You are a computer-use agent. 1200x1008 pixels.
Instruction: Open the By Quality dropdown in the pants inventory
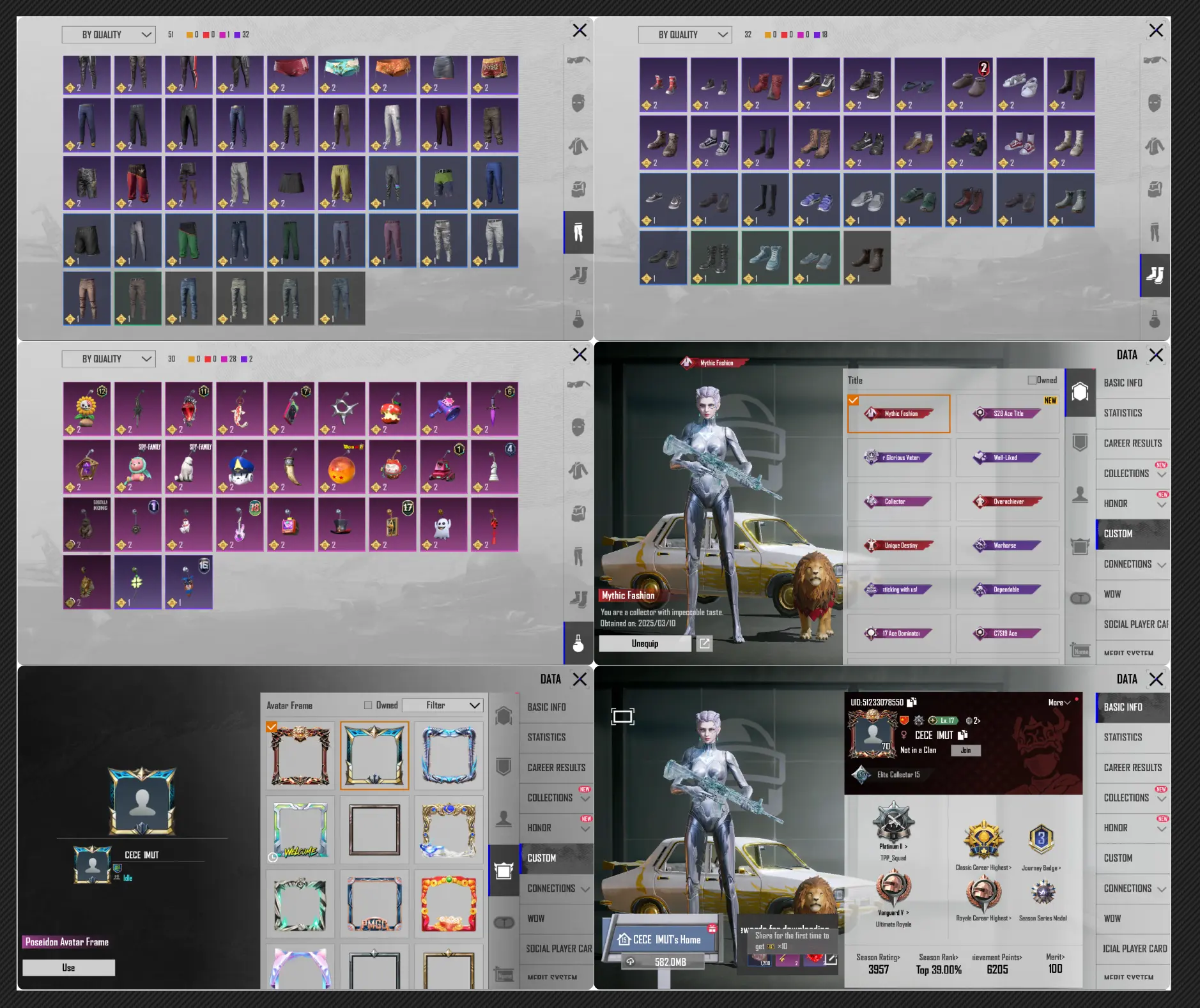tap(109, 34)
